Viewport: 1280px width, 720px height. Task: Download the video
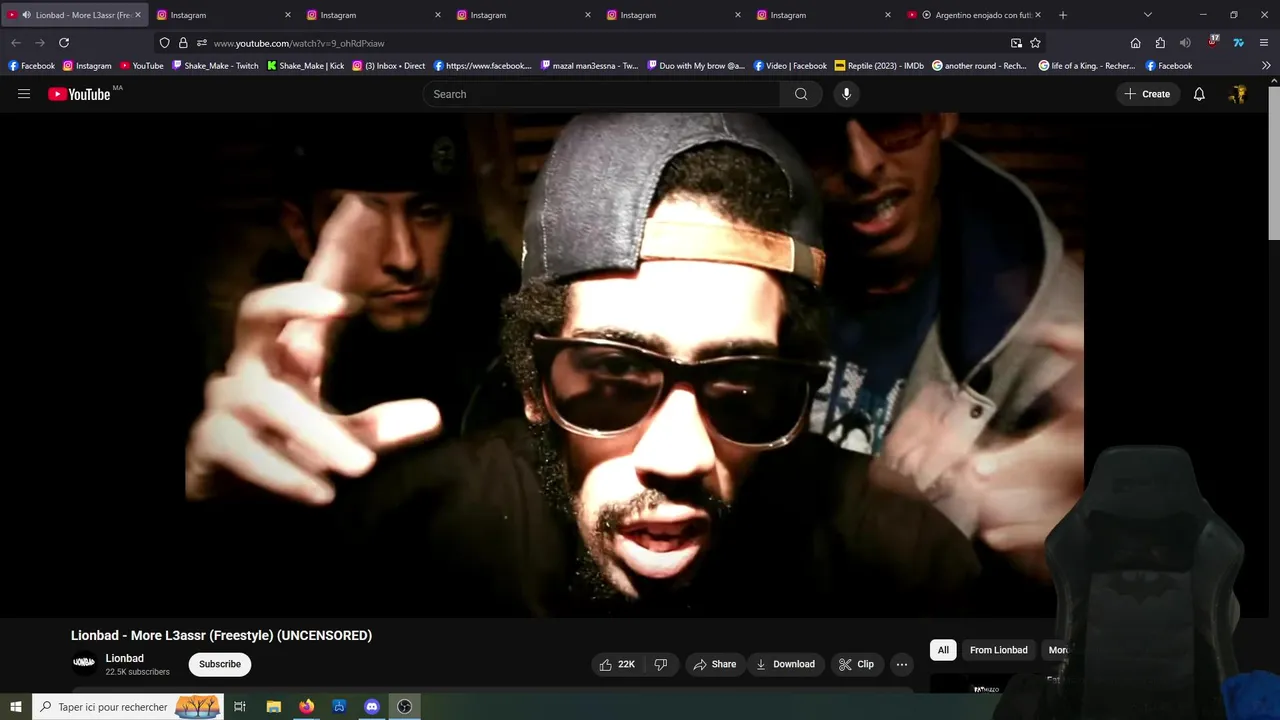pos(785,664)
